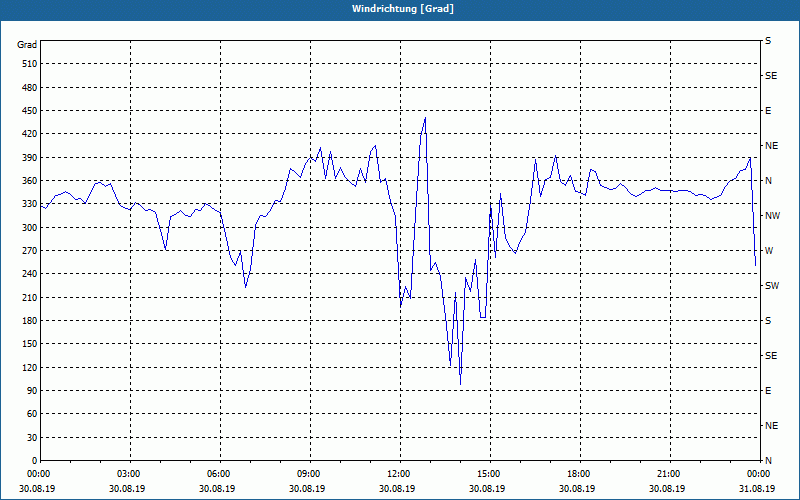Click the "Windrichtung [Grad]" chart title

[403, 9]
